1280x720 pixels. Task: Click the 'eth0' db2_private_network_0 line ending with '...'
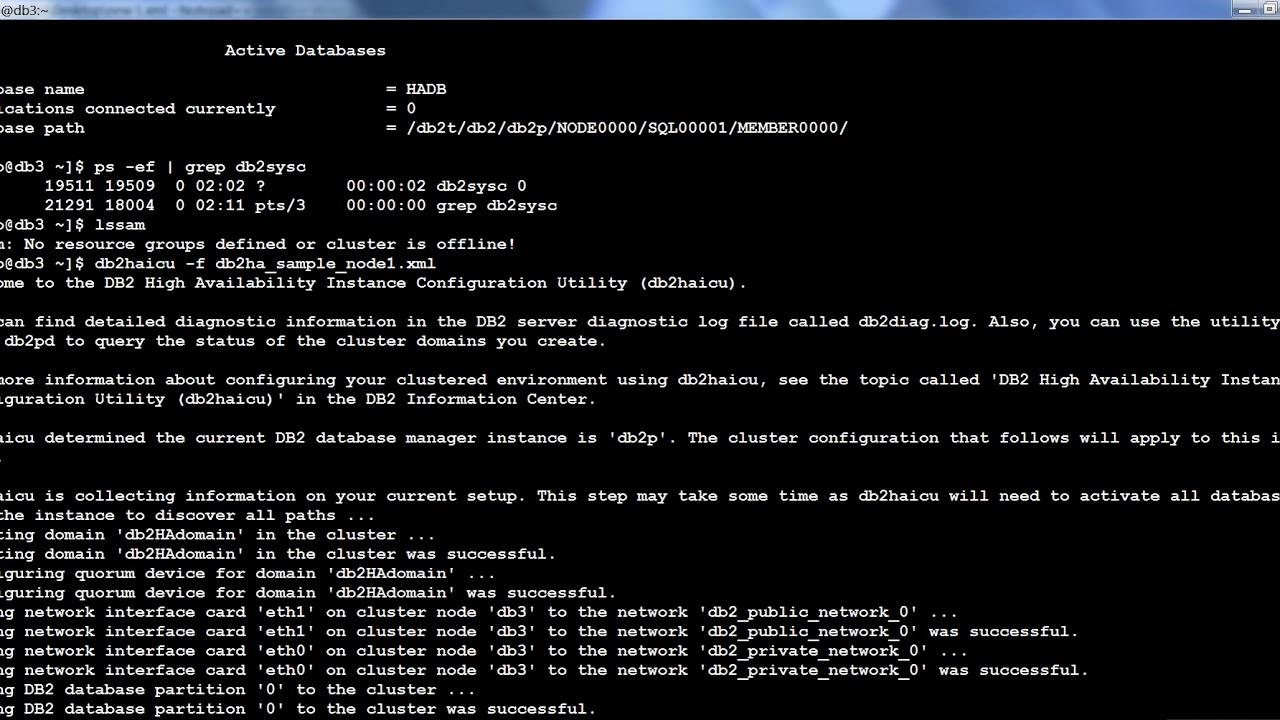click(x=484, y=651)
